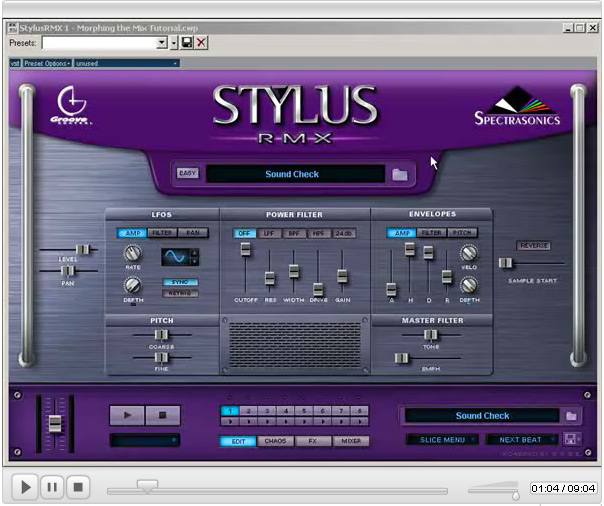Viewport: 604px width, 506px height.
Task: Click the play arrow under part 8
Action: coord(359,422)
